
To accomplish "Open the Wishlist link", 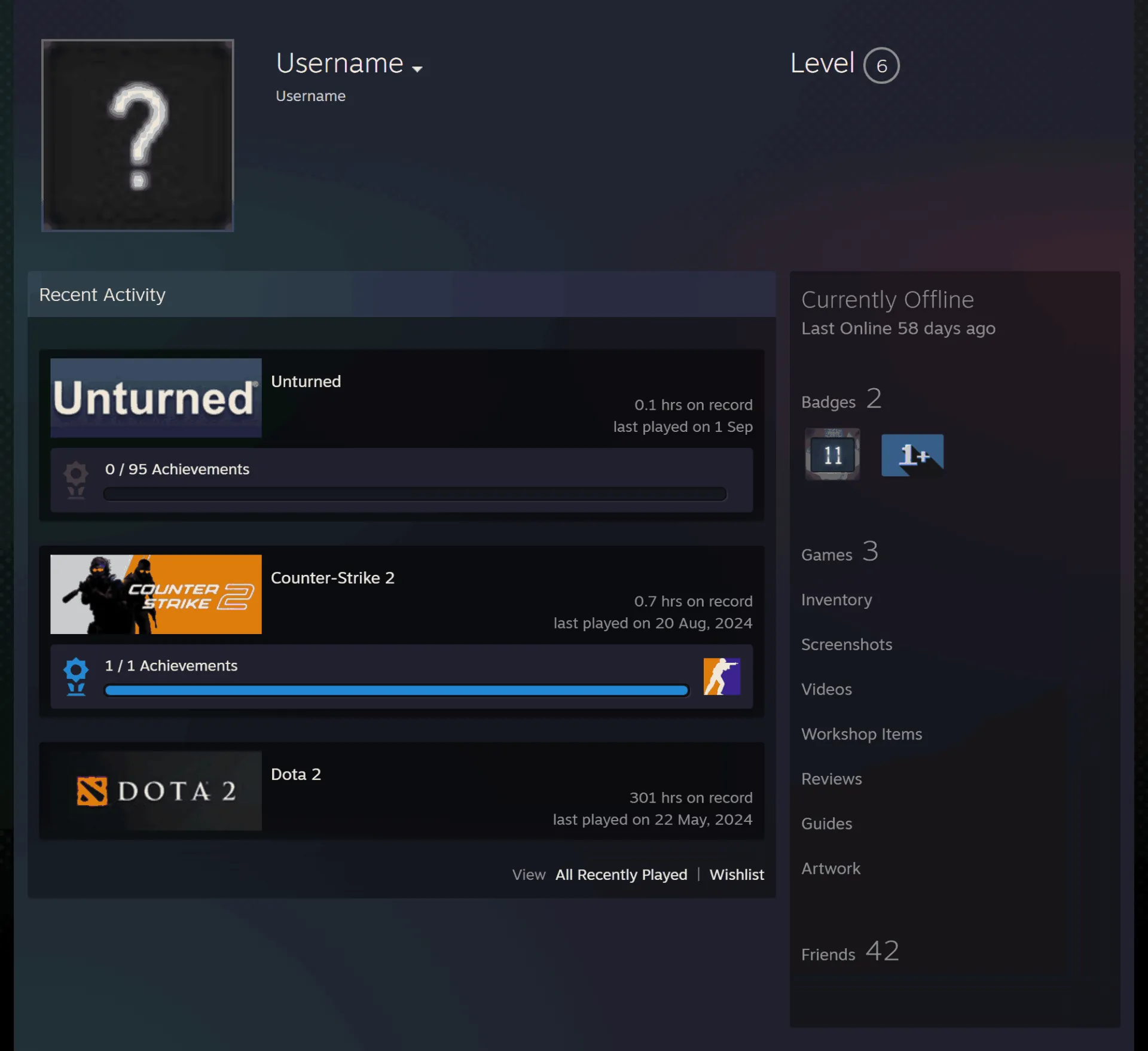I will pos(737,875).
